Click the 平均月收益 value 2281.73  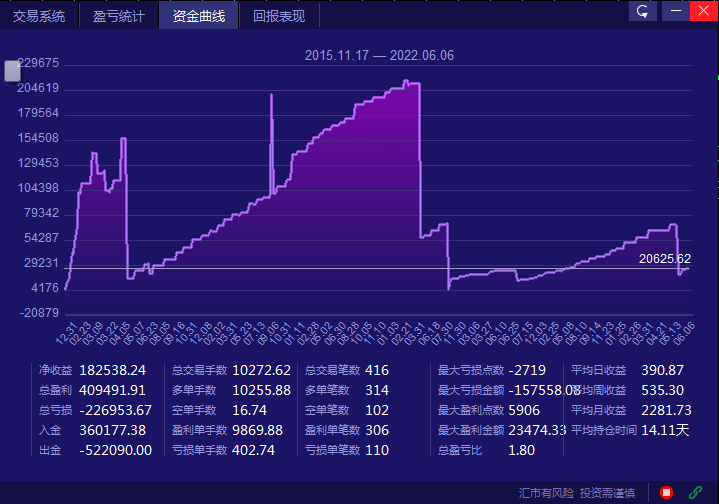click(666, 410)
